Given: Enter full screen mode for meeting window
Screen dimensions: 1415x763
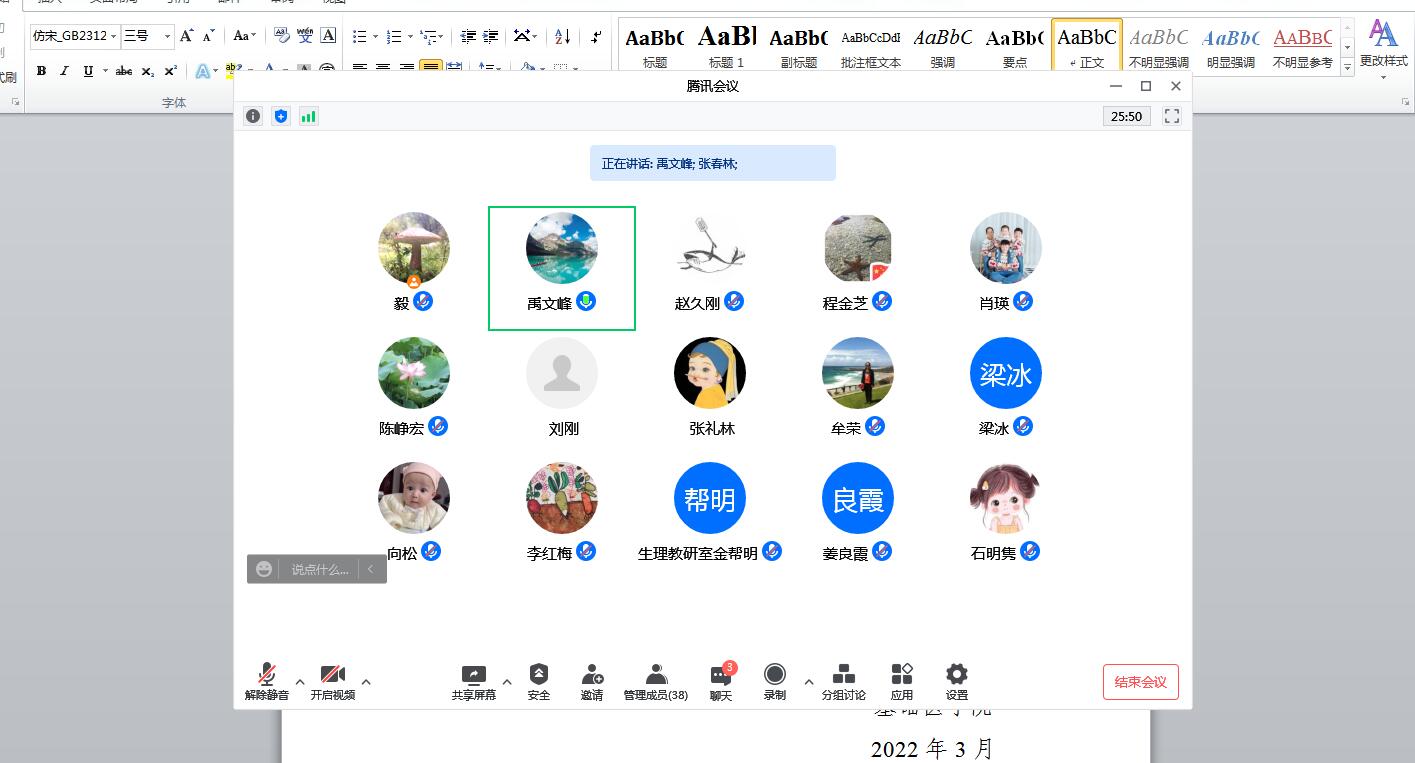Looking at the screenshot, I should coord(1172,116).
